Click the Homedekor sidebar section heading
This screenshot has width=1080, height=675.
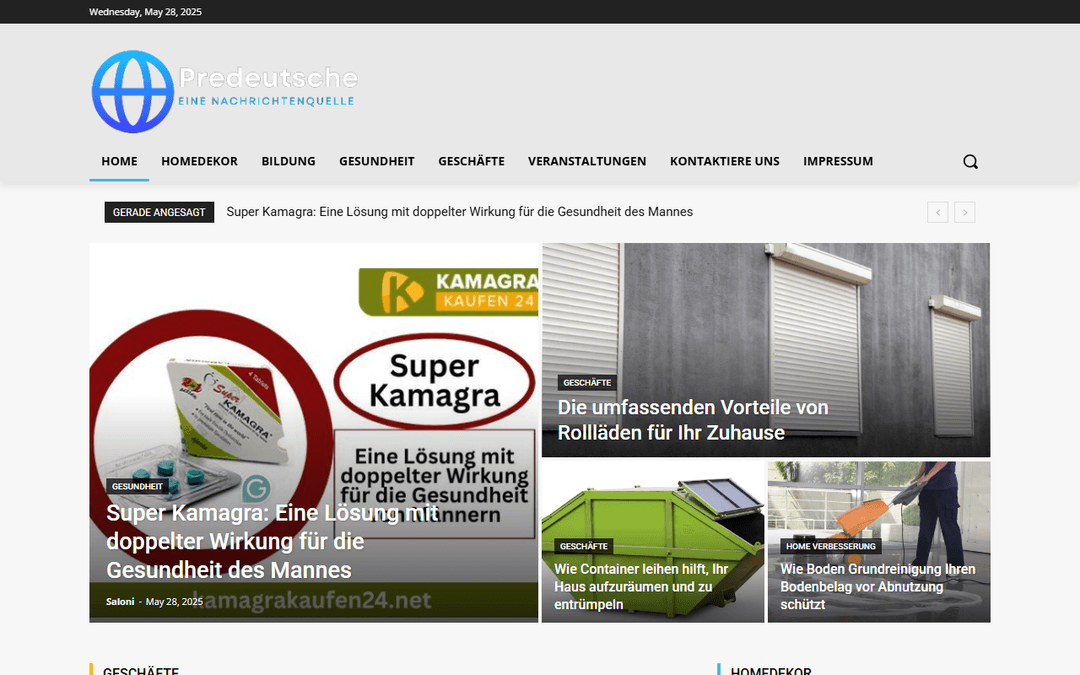(771, 670)
